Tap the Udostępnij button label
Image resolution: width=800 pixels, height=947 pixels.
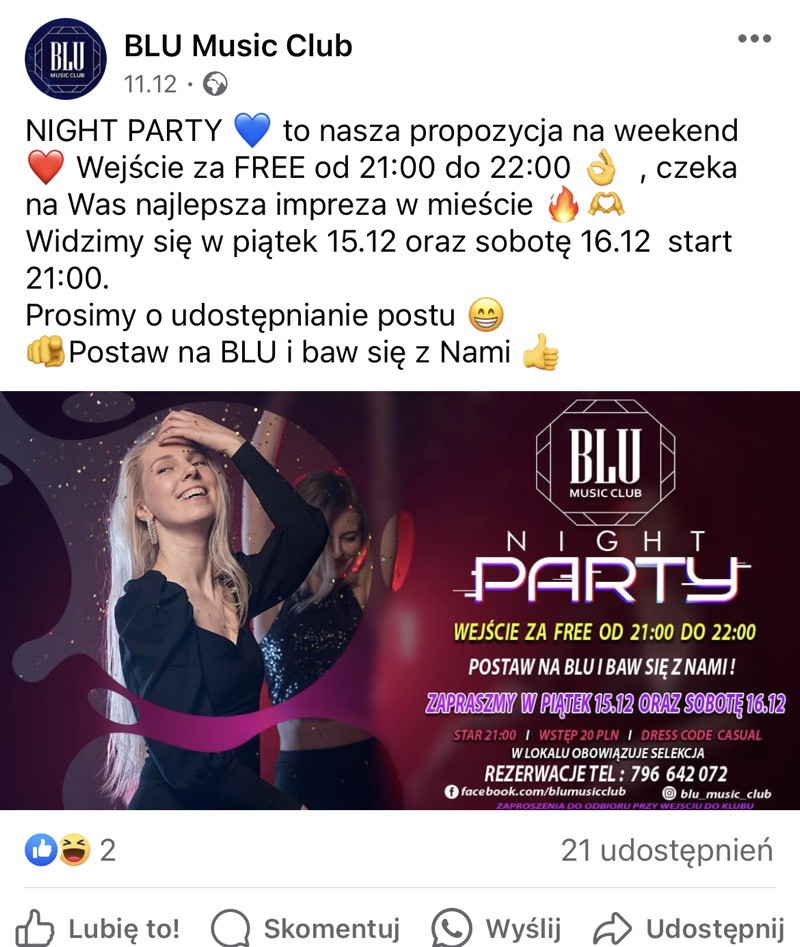[715, 928]
